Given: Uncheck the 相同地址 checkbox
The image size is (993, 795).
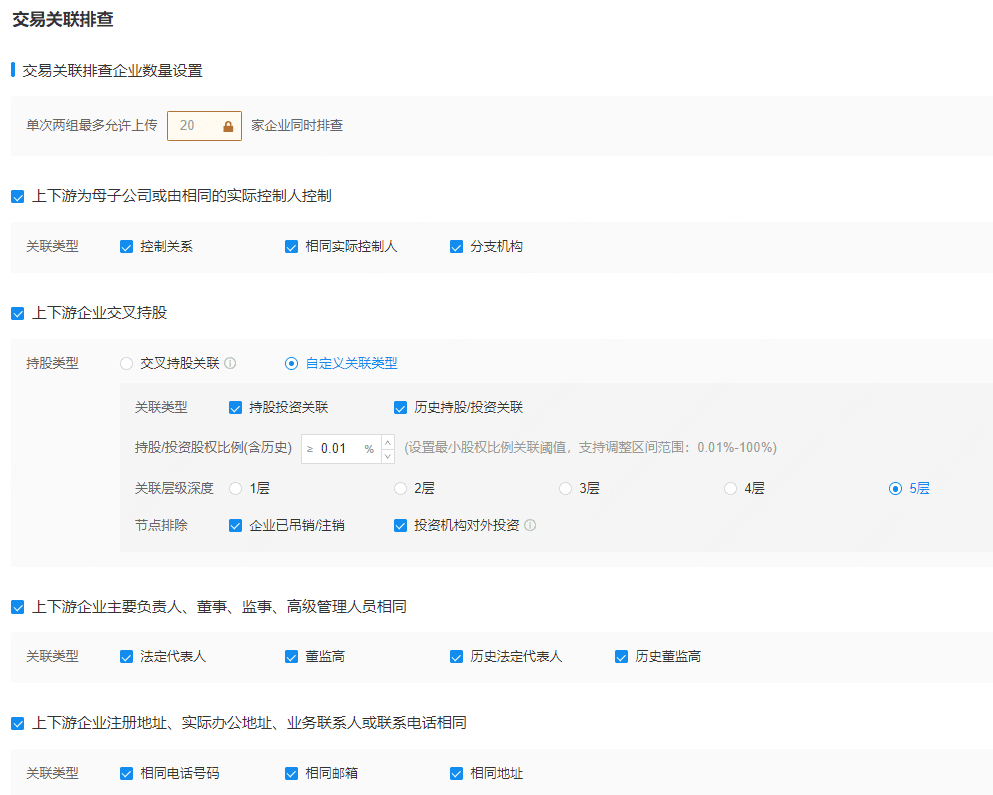Looking at the screenshot, I should point(457,773).
